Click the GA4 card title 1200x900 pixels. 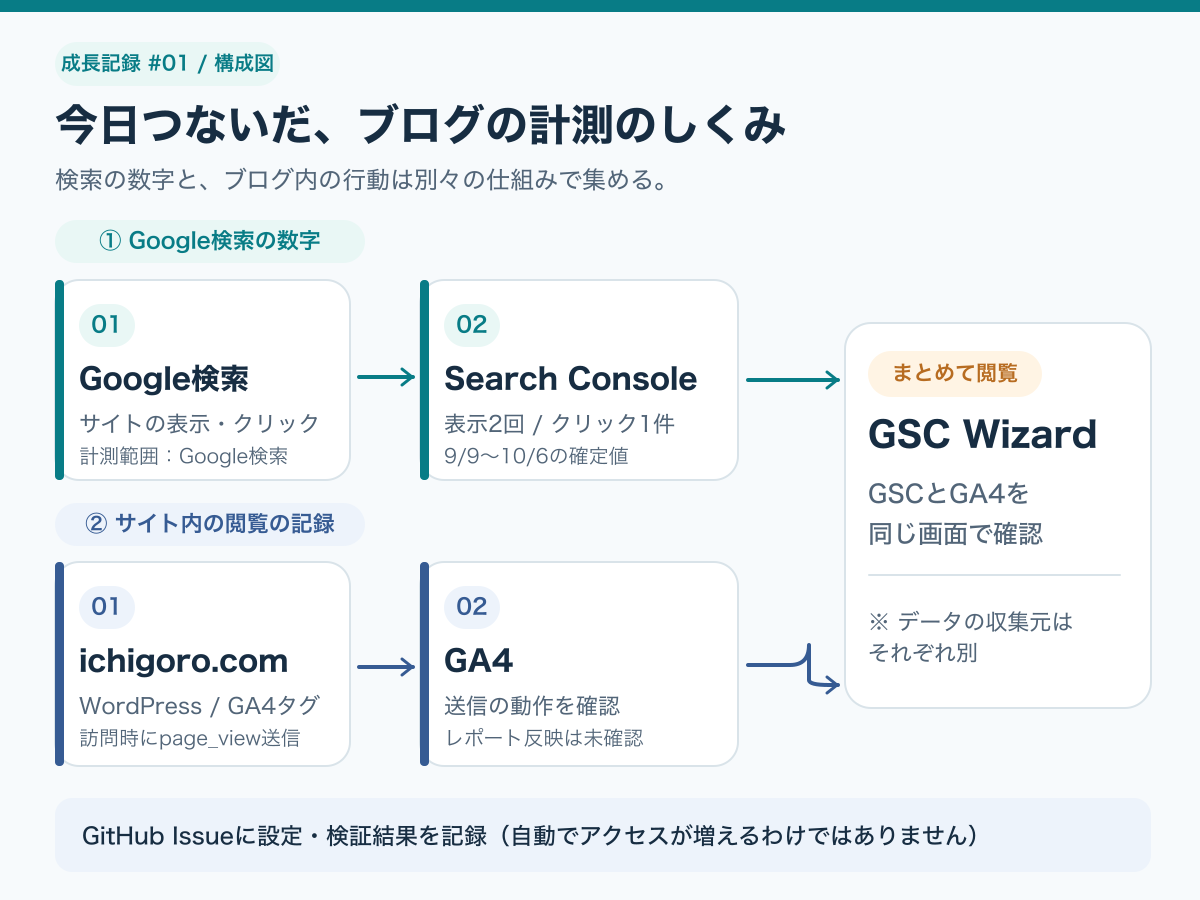pyautogui.click(x=480, y=661)
